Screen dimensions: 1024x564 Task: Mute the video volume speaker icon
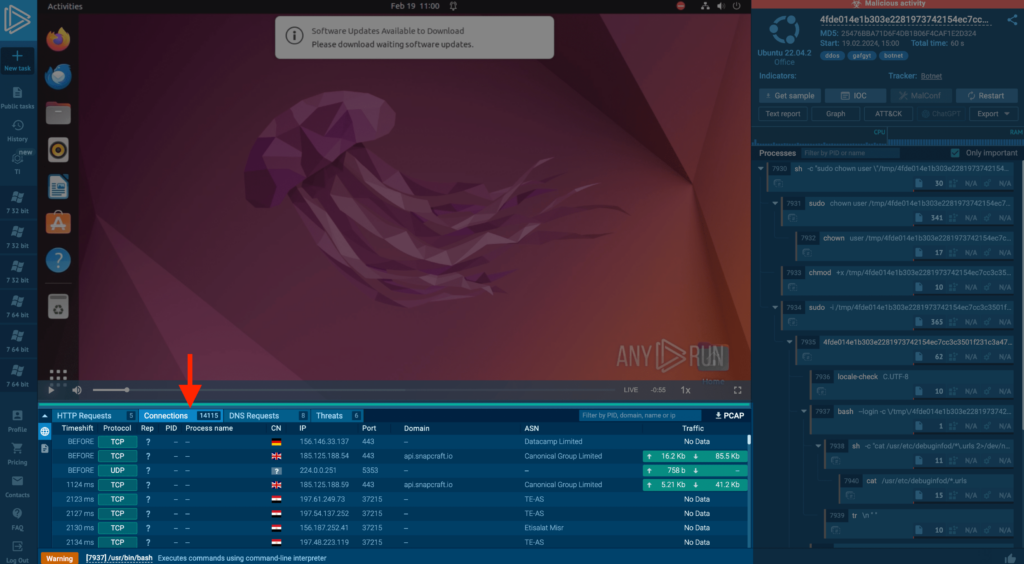77,390
